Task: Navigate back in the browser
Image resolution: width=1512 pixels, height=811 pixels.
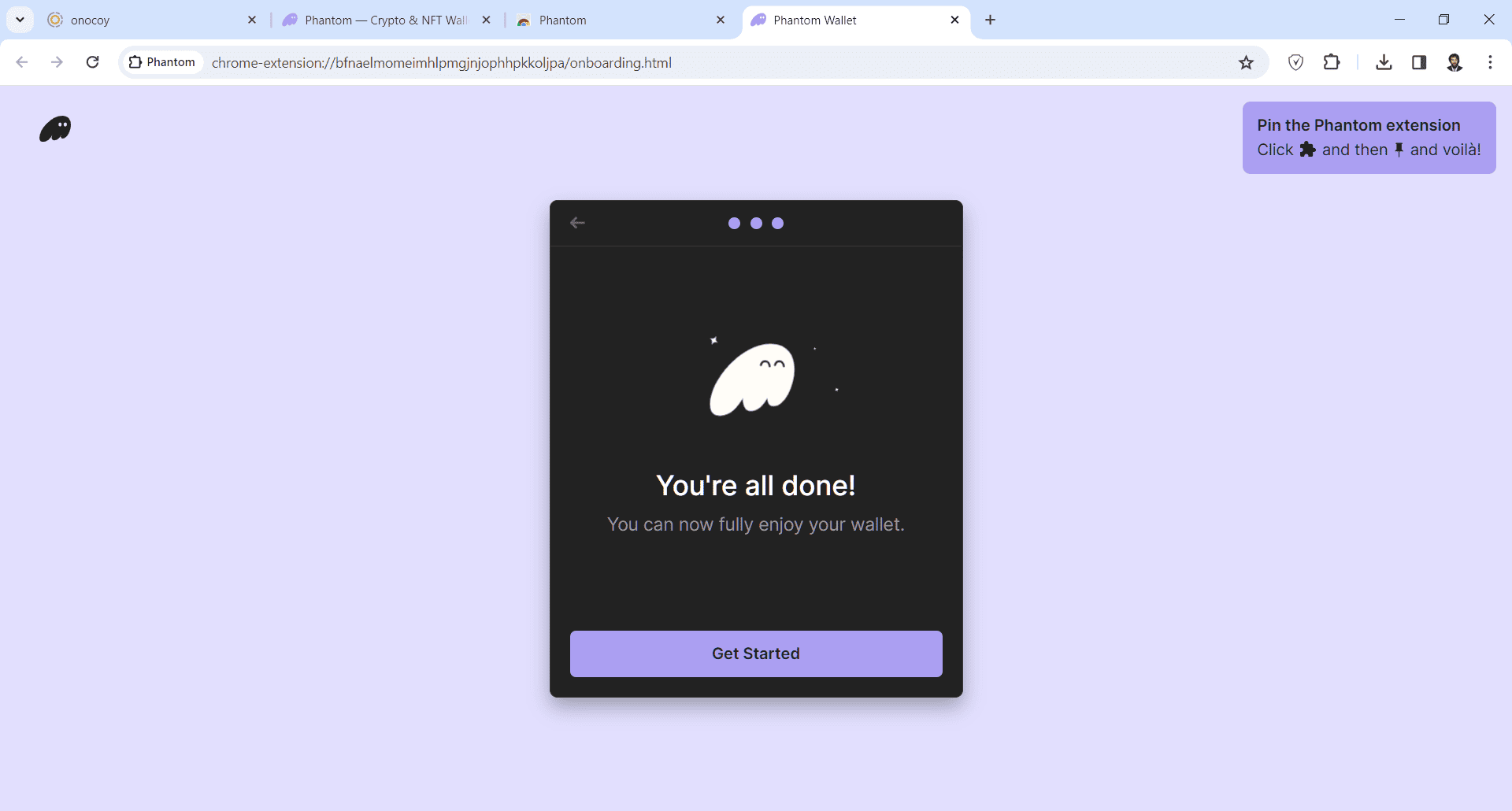Action: (x=22, y=62)
